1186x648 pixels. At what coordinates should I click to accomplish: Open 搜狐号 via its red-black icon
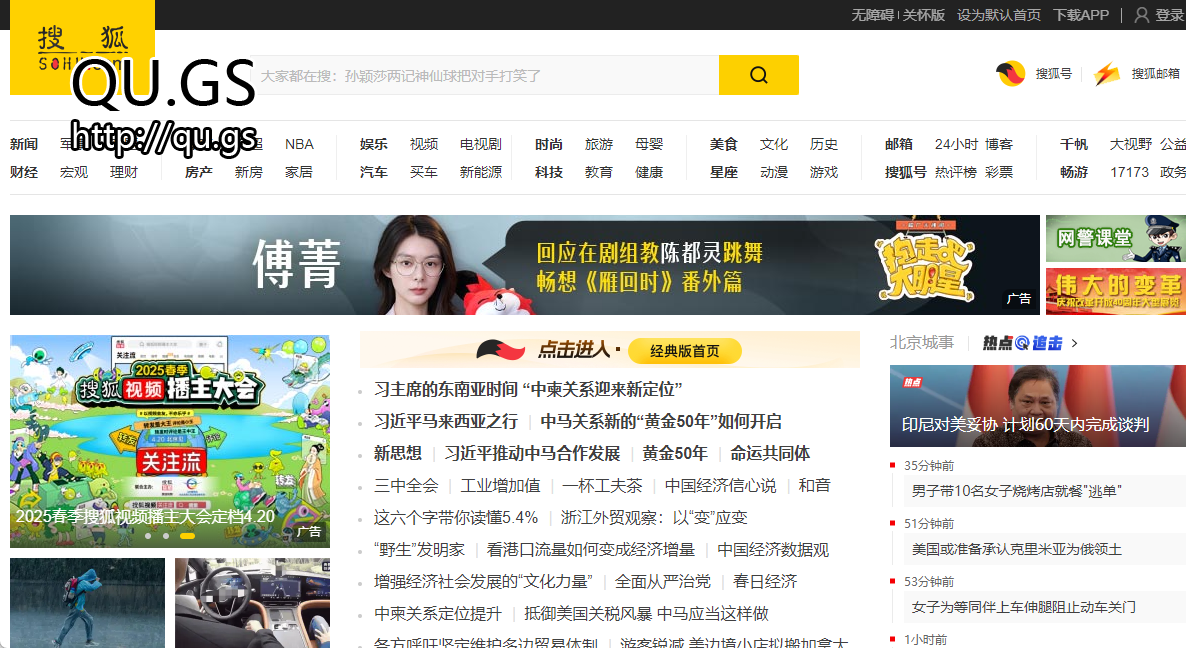click(1011, 73)
